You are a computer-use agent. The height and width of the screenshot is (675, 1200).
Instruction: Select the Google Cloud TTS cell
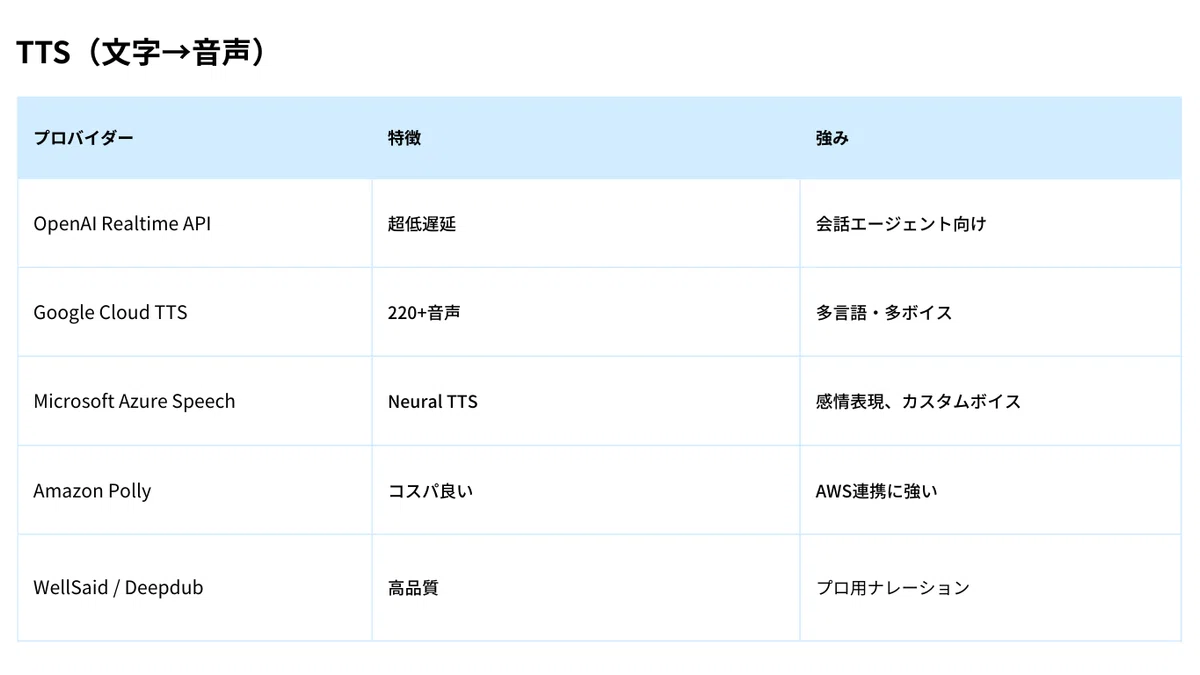[x=195, y=312]
